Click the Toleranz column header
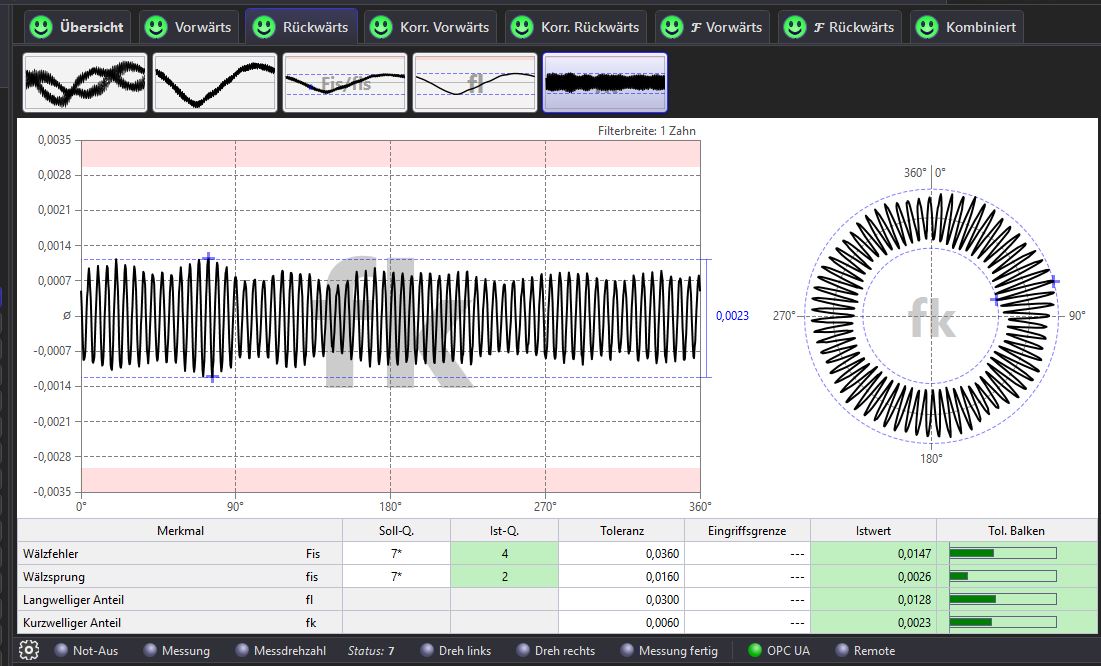1101x666 pixels. (x=620, y=531)
